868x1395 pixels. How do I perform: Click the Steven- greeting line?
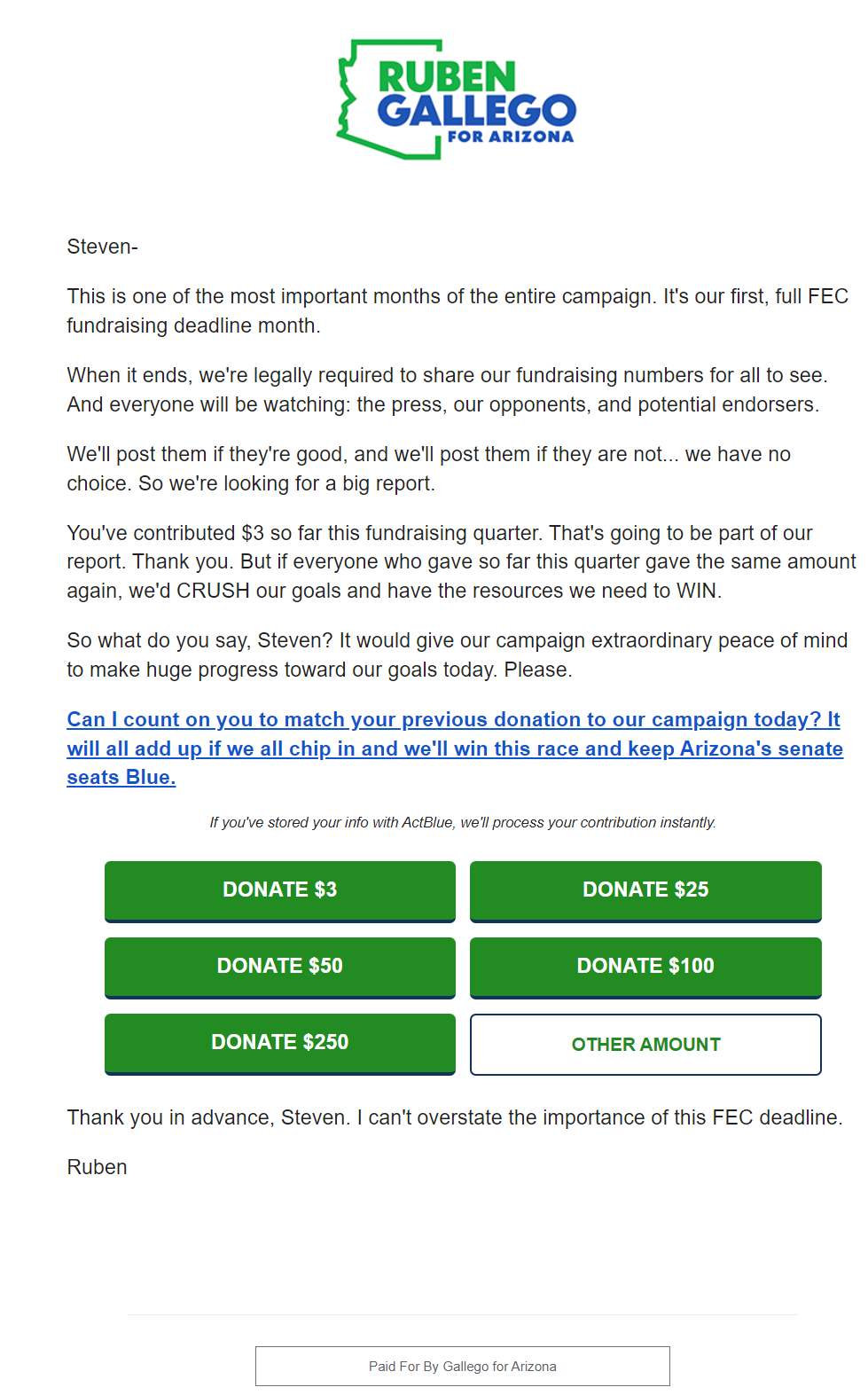(x=103, y=247)
